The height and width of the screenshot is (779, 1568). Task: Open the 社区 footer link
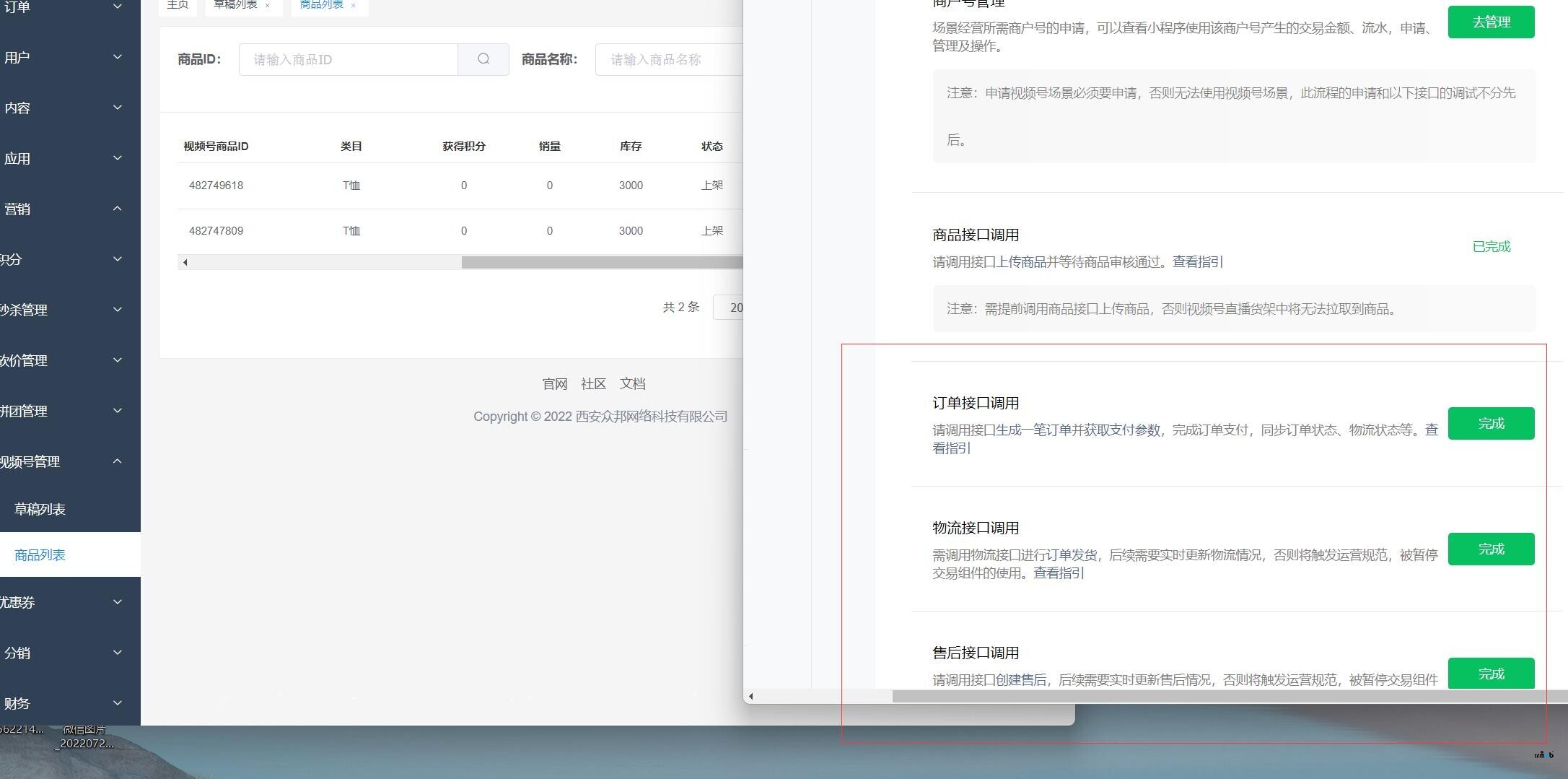(594, 384)
